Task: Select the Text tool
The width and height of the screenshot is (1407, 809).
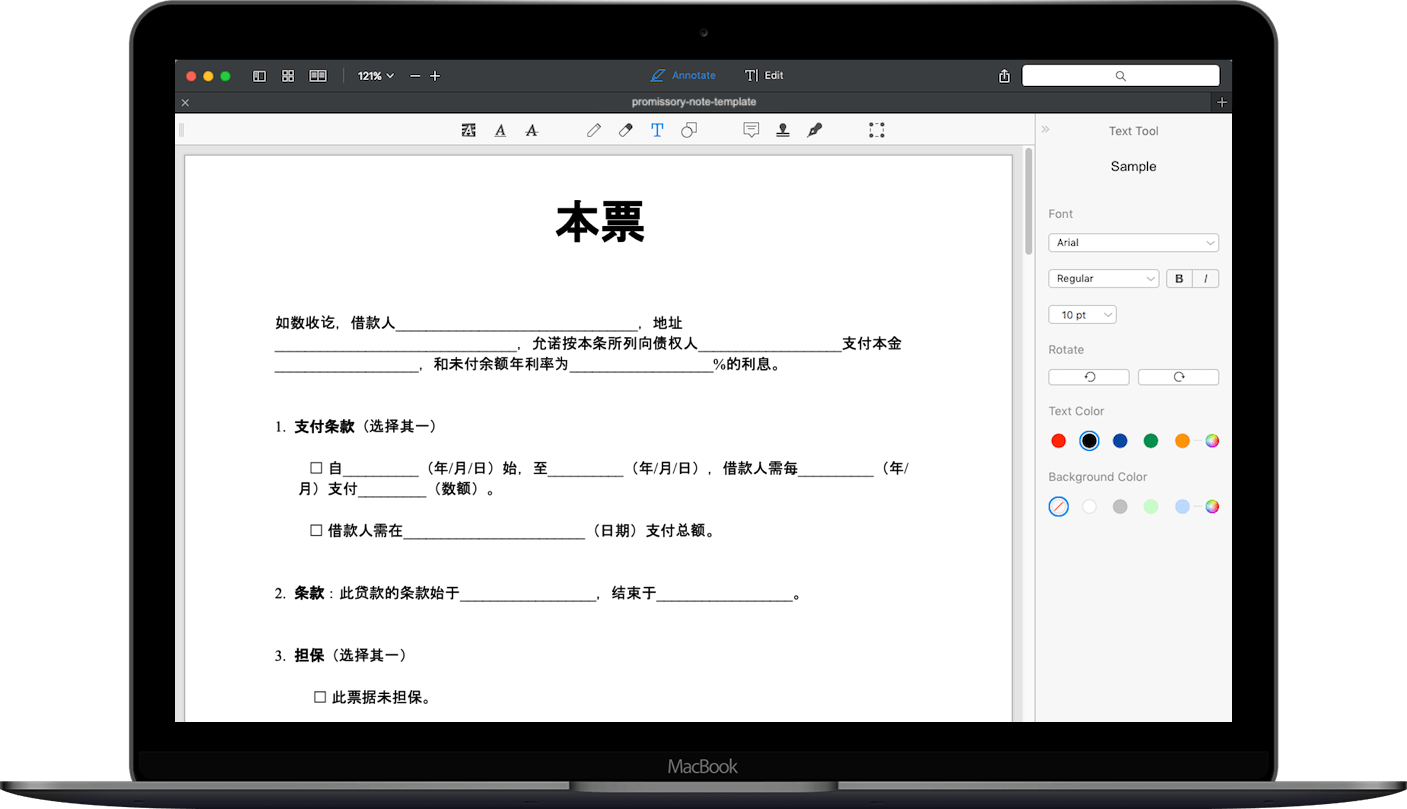Action: click(657, 130)
